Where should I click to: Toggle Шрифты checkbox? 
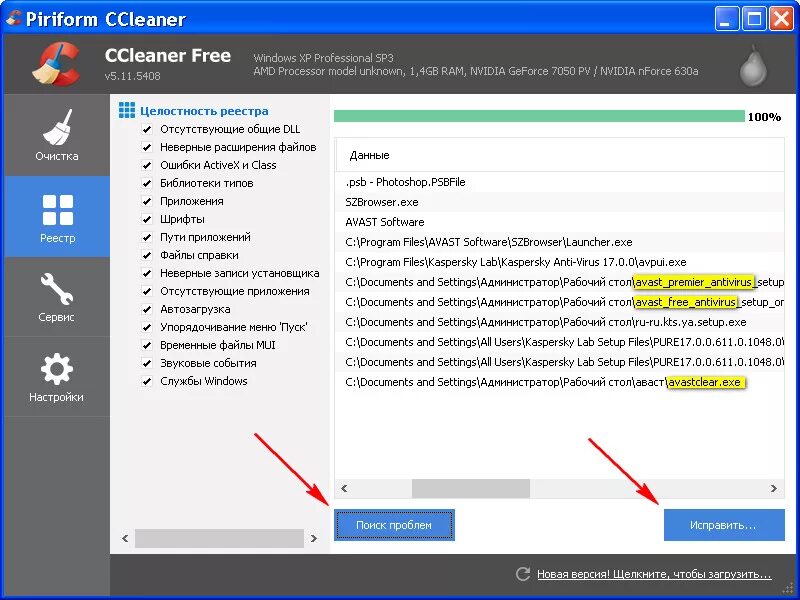147,219
